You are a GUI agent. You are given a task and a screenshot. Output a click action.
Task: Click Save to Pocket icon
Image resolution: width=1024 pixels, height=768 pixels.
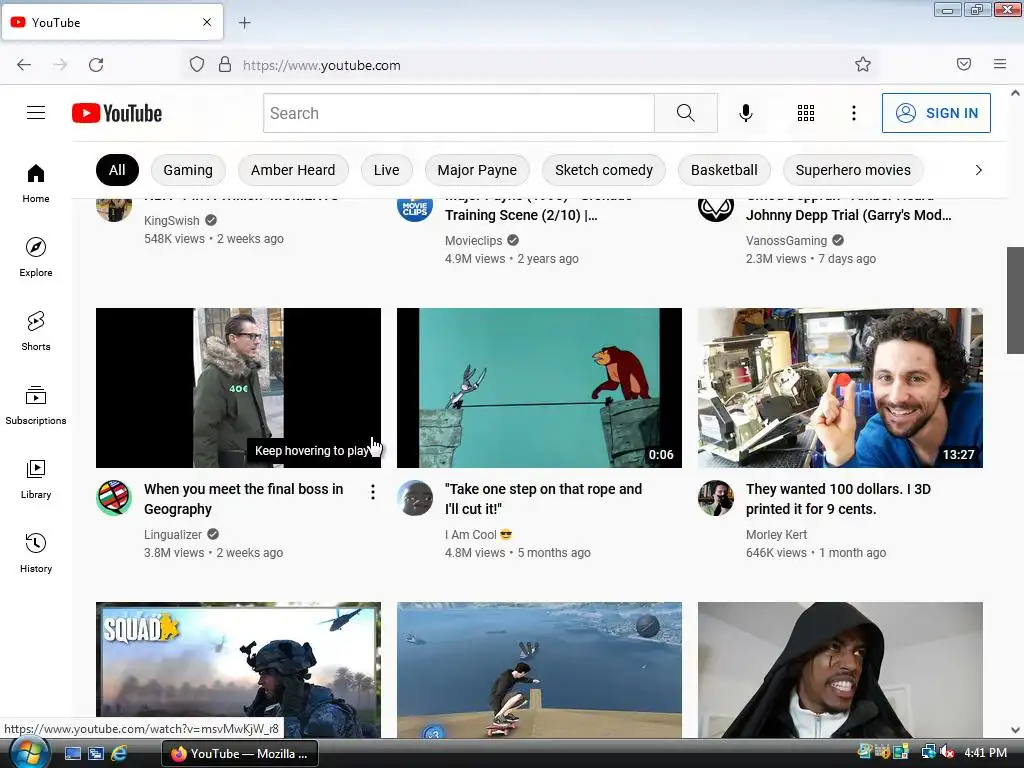click(964, 64)
